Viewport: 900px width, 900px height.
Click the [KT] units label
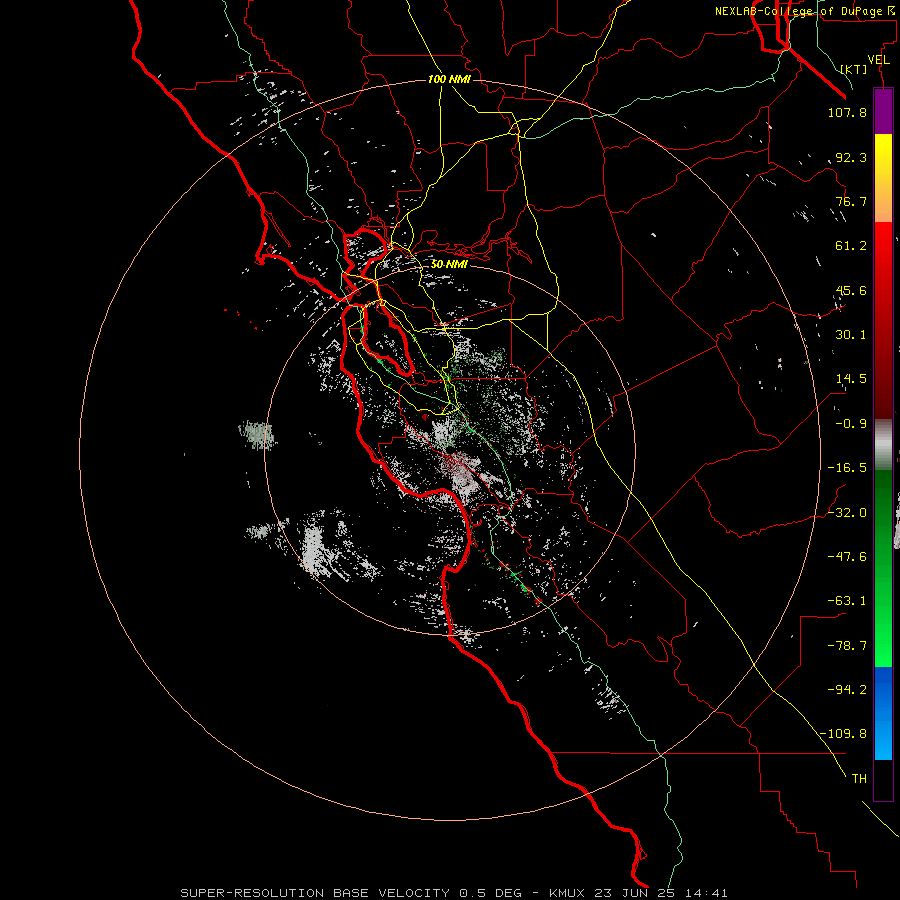[x=854, y=69]
